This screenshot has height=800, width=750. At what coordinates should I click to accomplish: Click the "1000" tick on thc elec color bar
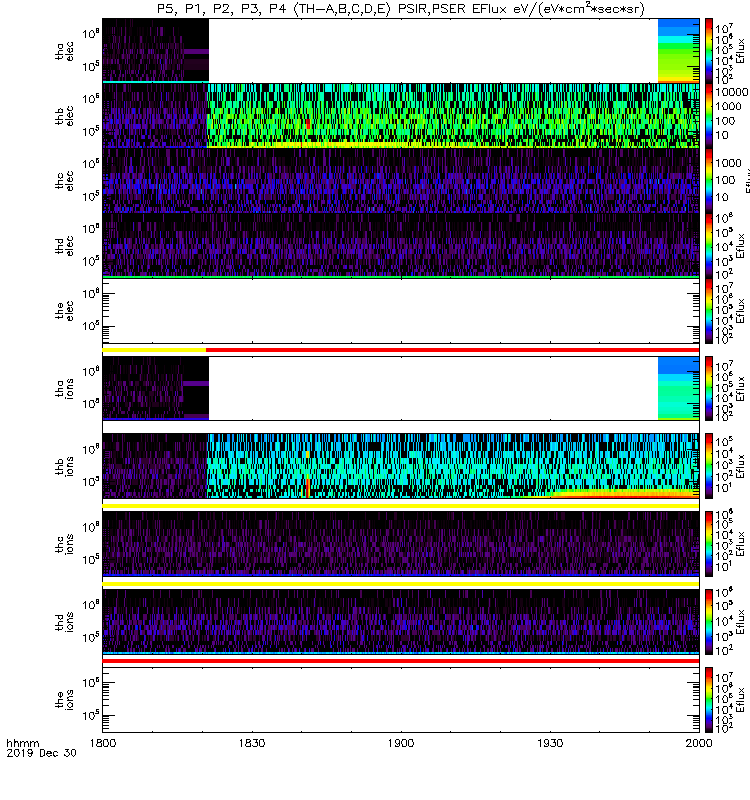coord(728,163)
